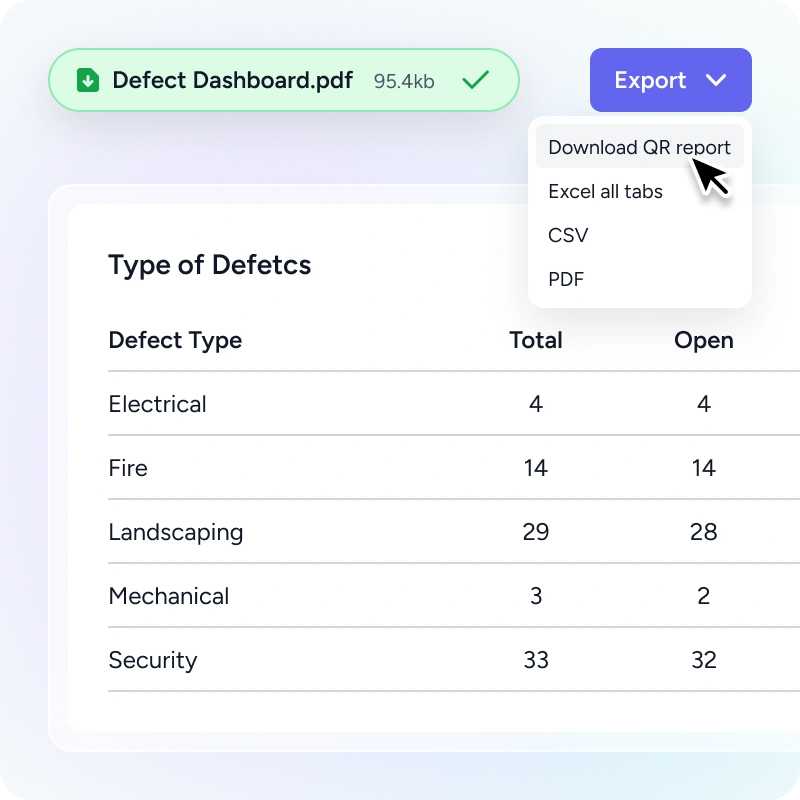Select Download QR report from the menu
This screenshot has width=800, height=800.
click(x=638, y=147)
